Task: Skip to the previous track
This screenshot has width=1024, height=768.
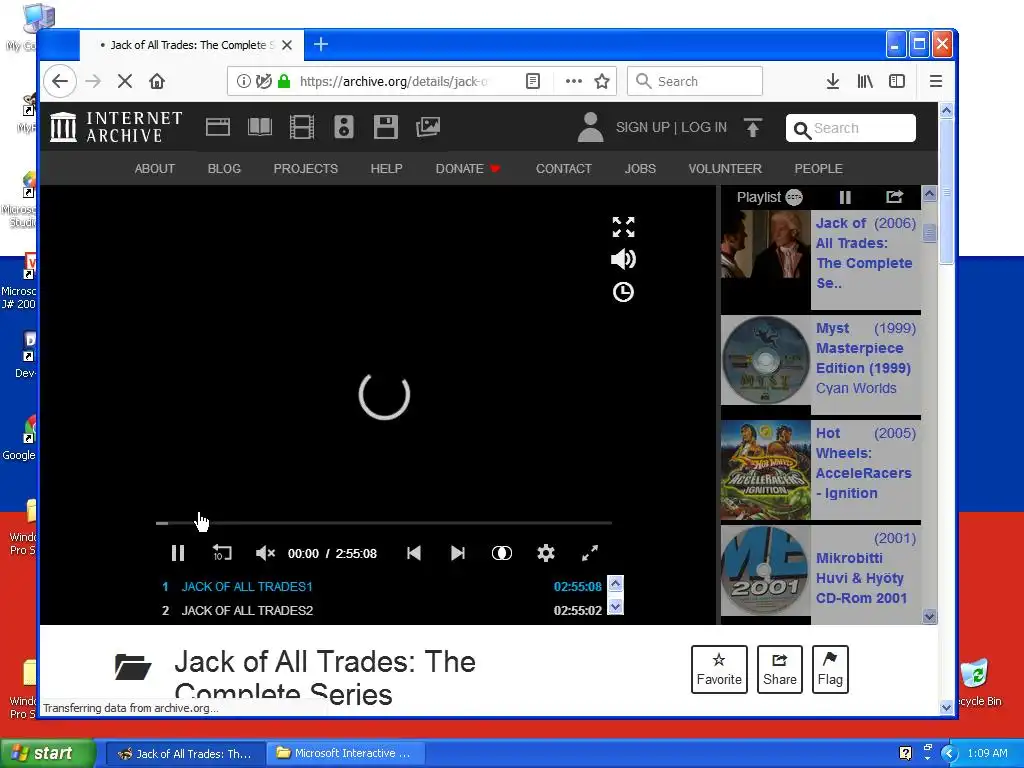Action: 414,553
